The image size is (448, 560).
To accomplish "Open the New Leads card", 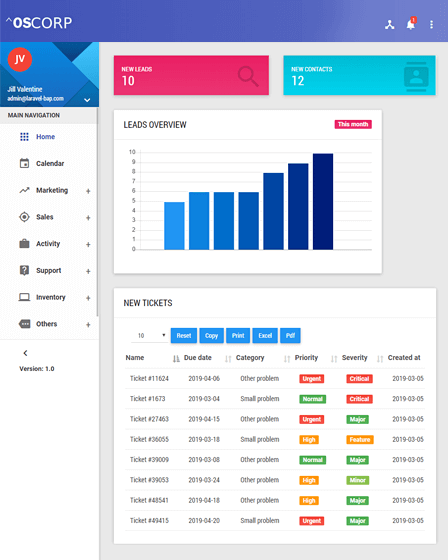I will (191, 75).
